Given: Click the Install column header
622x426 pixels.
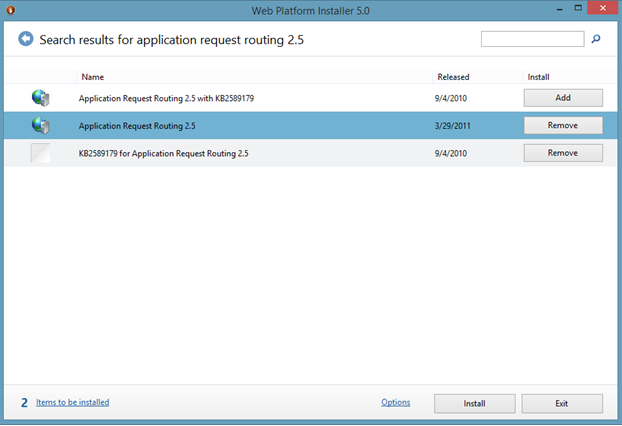Looking at the screenshot, I should 539,77.
